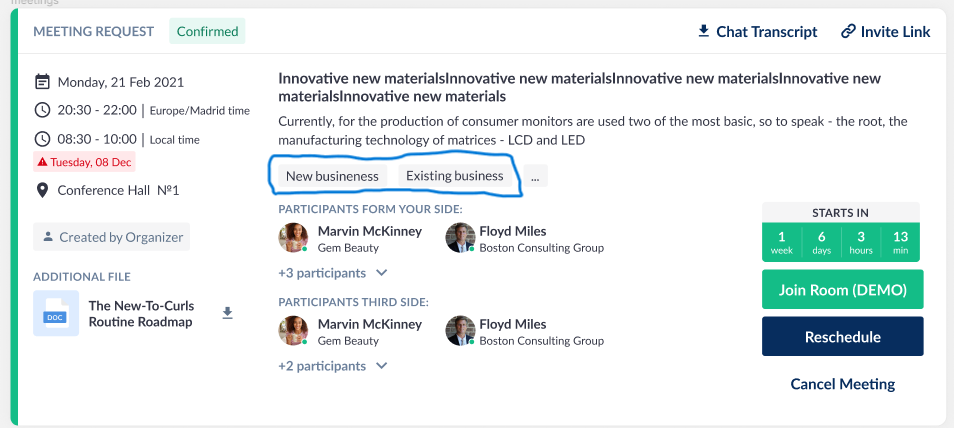Image resolution: width=954 pixels, height=428 pixels.
Task: Select the New busineness tag
Action: (332, 176)
